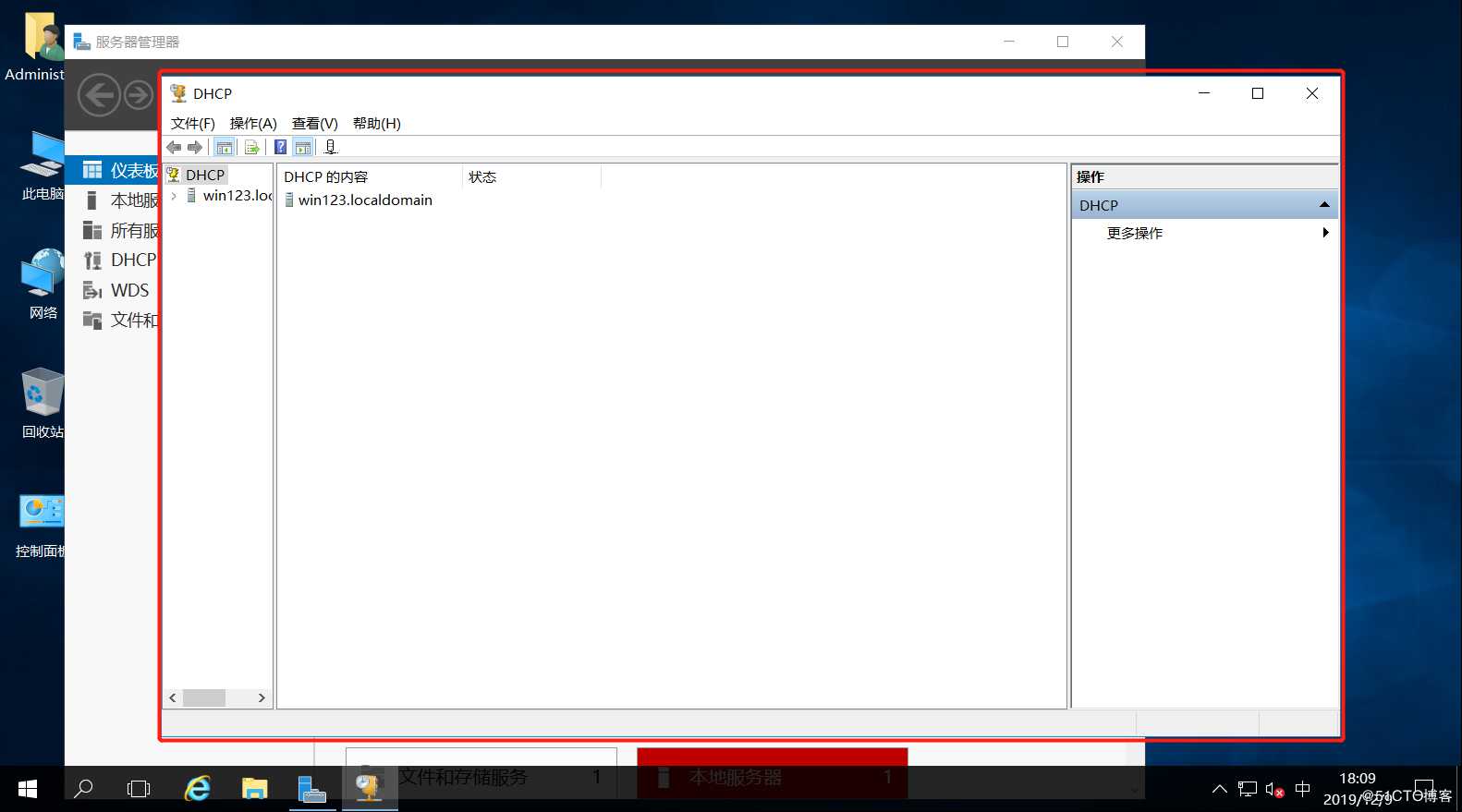Expand the win123 server node in tree

pyautogui.click(x=174, y=196)
